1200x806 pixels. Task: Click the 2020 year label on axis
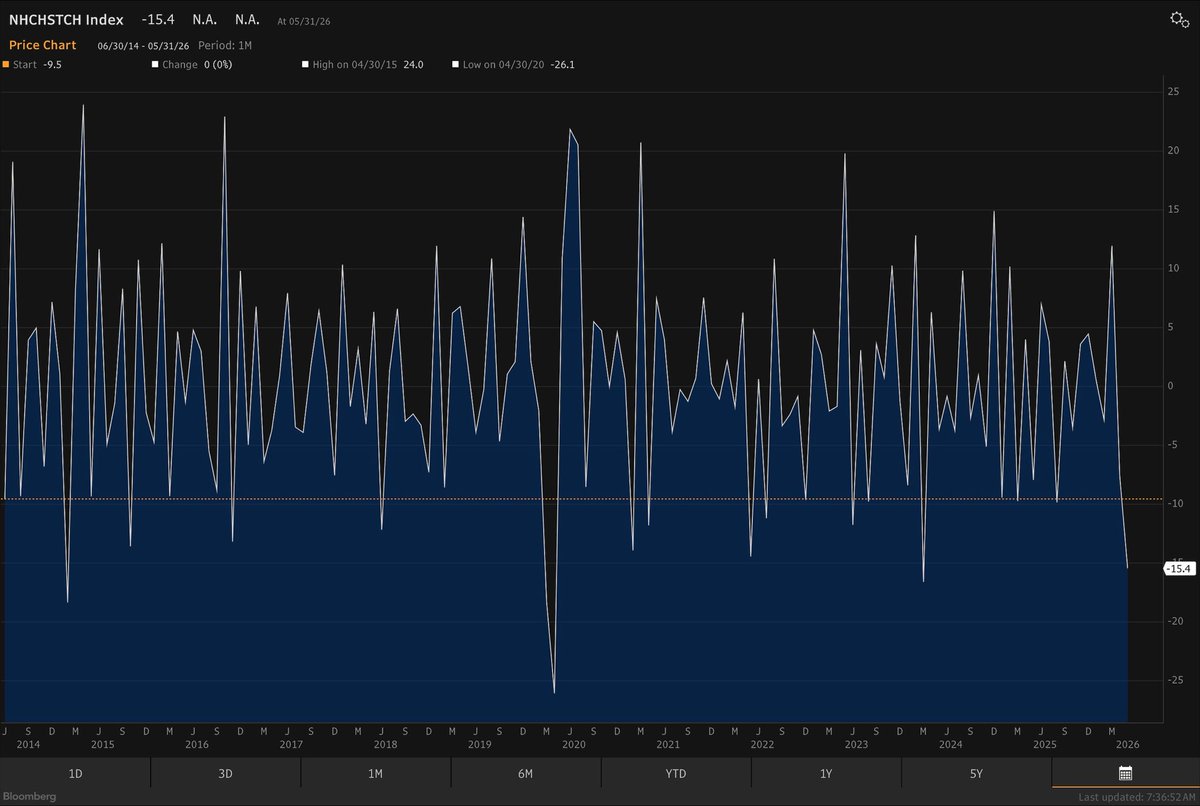point(573,745)
